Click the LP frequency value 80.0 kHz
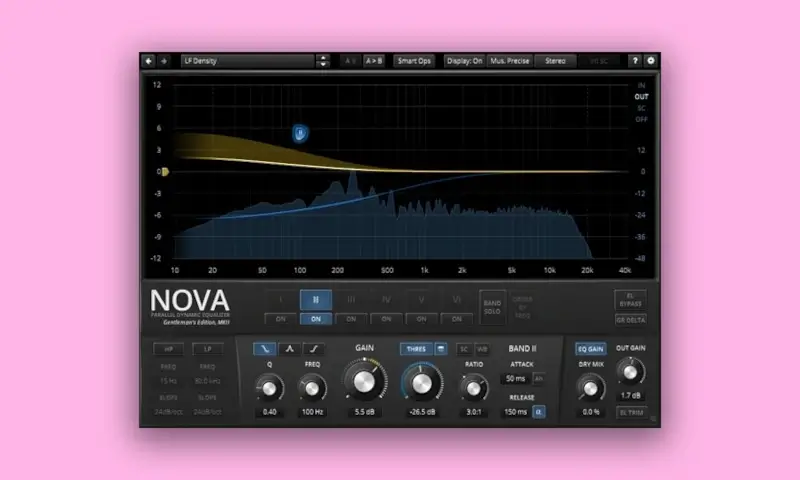Screen dimensions: 800x480 (208, 381)
